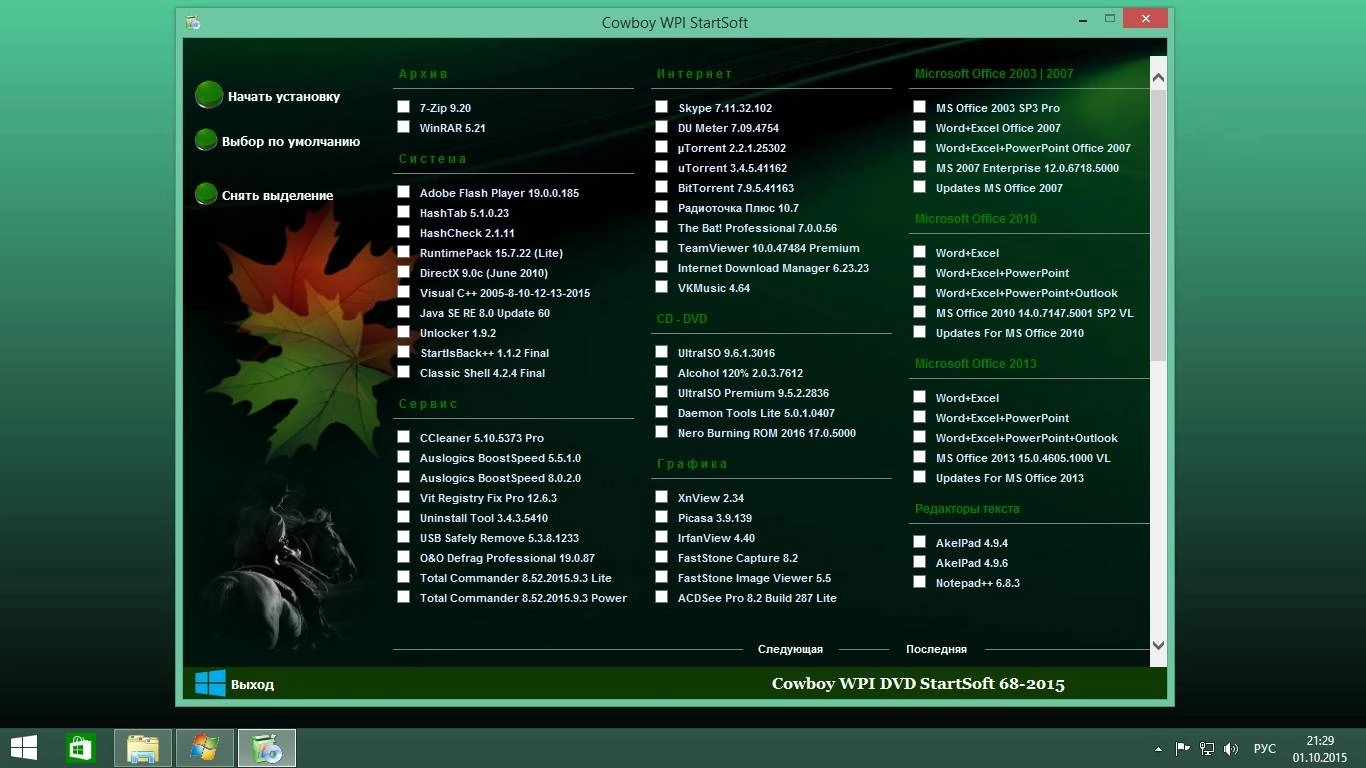Click the FastStone Capture 8.2 label
Image resolution: width=1366 pixels, height=768 pixels.
click(738, 558)
